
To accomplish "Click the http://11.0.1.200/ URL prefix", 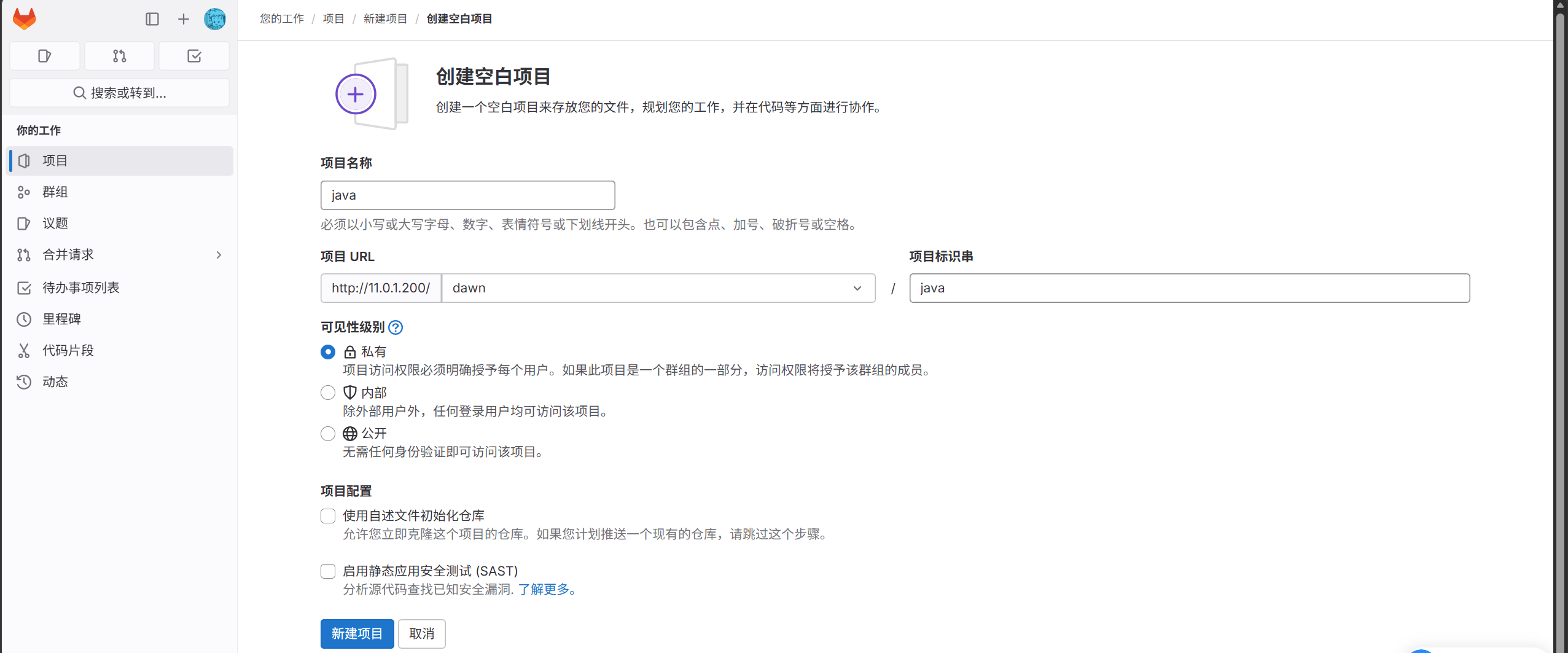I will pyautogui.click(x=381, y=288).
